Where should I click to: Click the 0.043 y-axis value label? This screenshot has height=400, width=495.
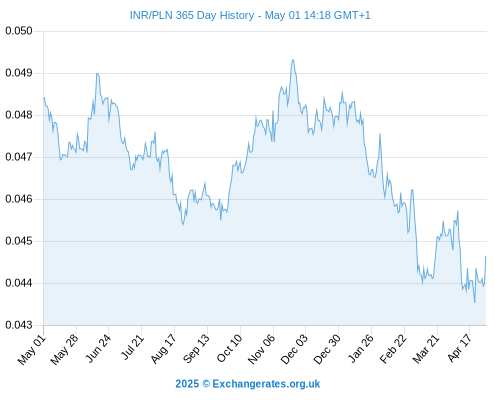19,325
